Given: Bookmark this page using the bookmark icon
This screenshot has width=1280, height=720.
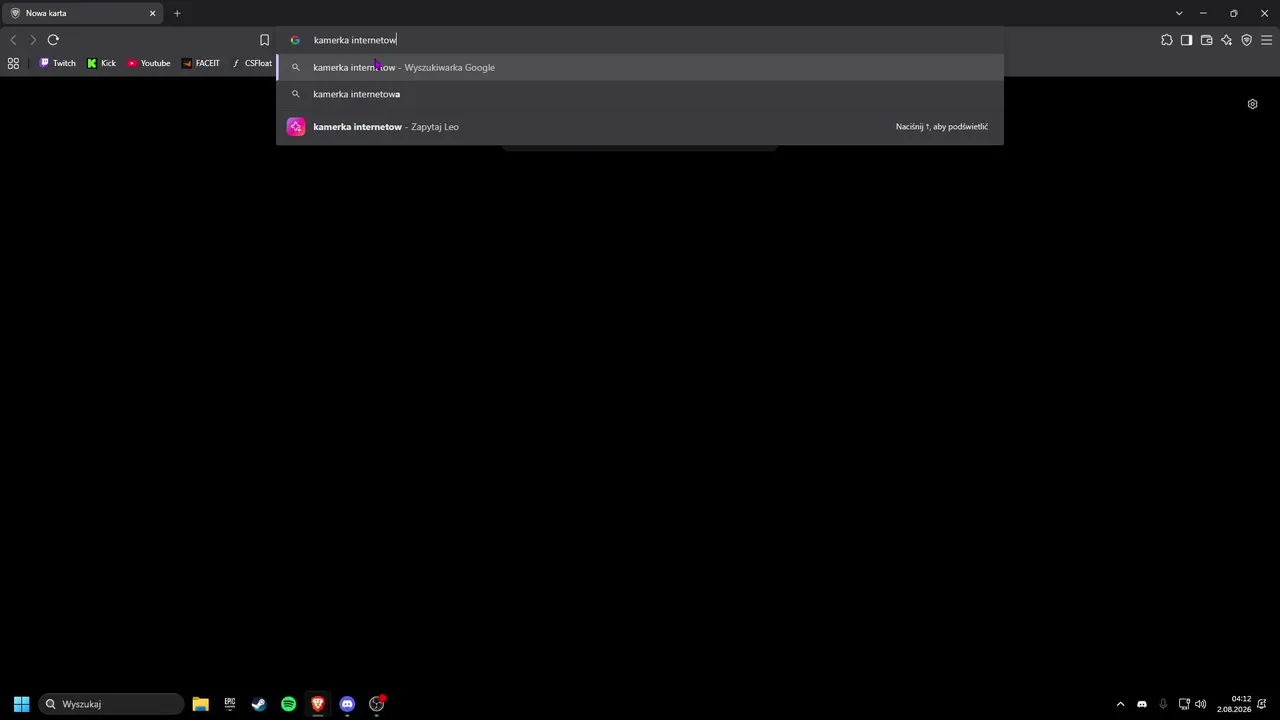Looking at the screenshot, I should coord(264,40).
